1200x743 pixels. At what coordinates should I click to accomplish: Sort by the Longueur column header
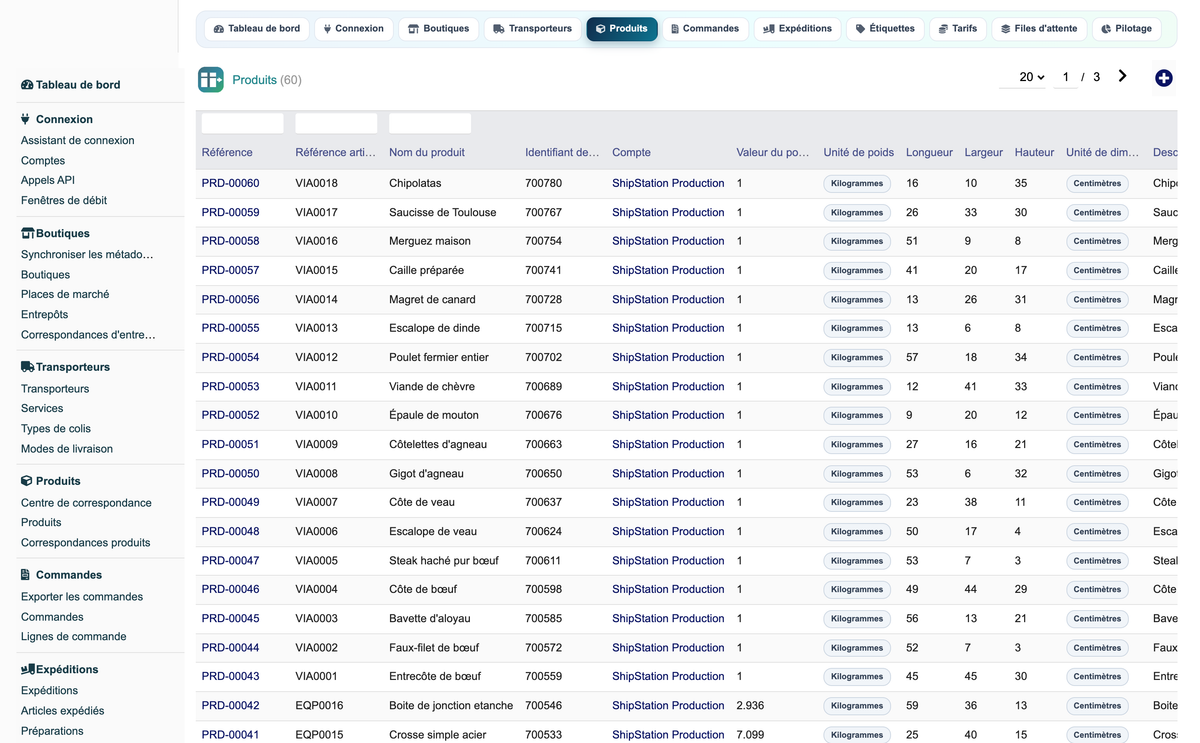(929, 153)
